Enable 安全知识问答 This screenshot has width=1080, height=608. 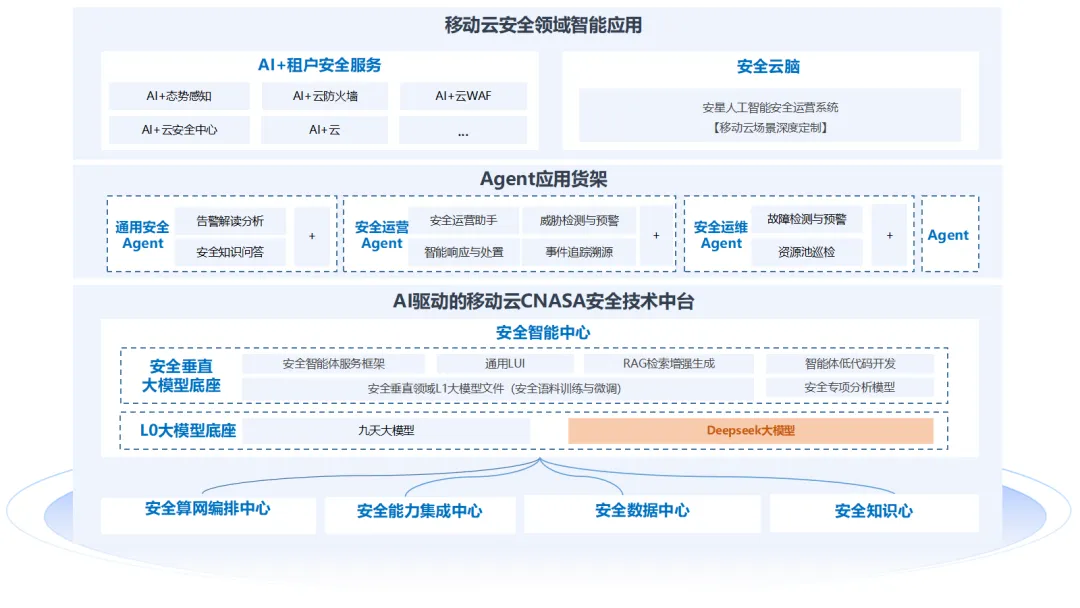pos(229,252)
